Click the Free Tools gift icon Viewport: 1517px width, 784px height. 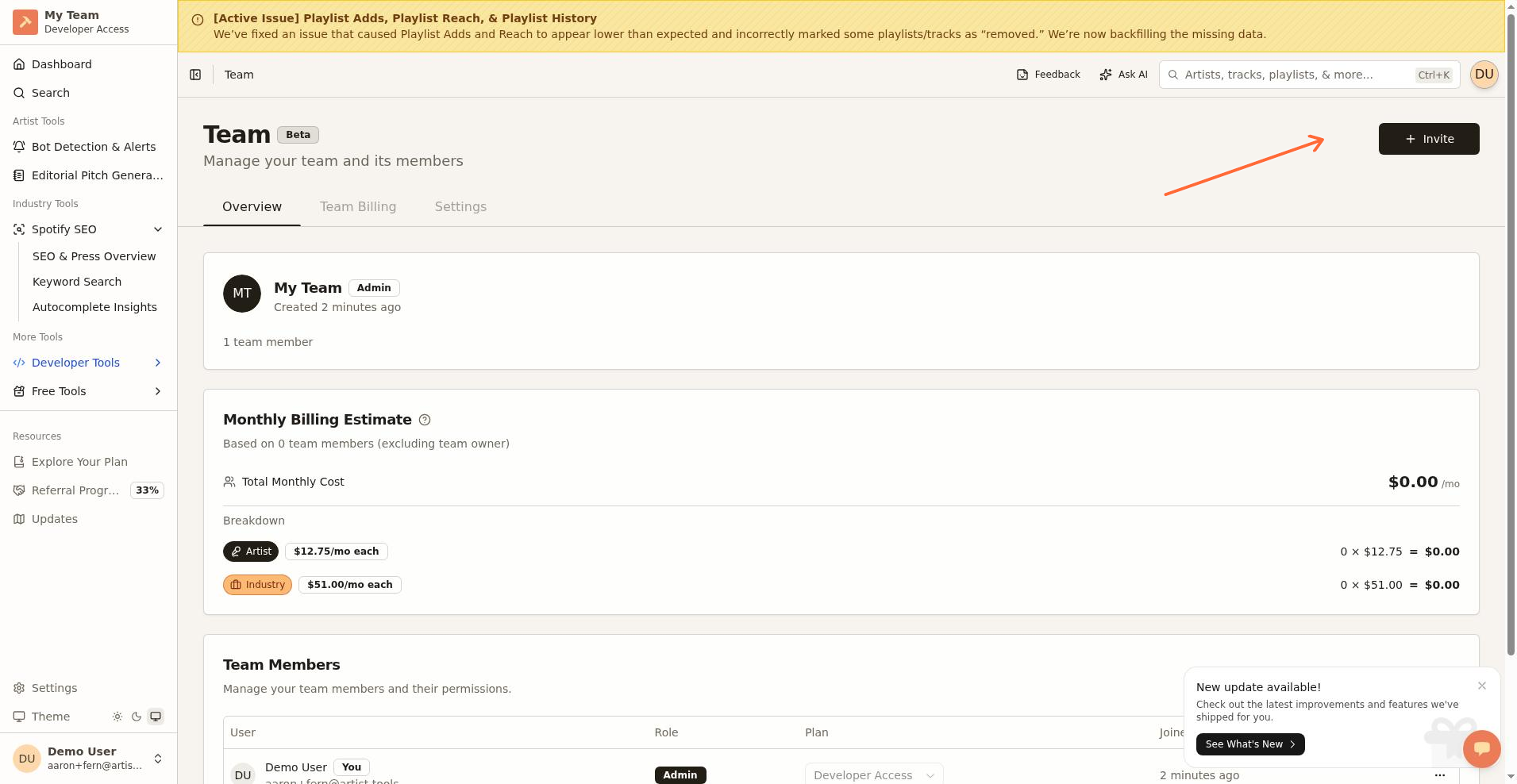click(19, 391)
